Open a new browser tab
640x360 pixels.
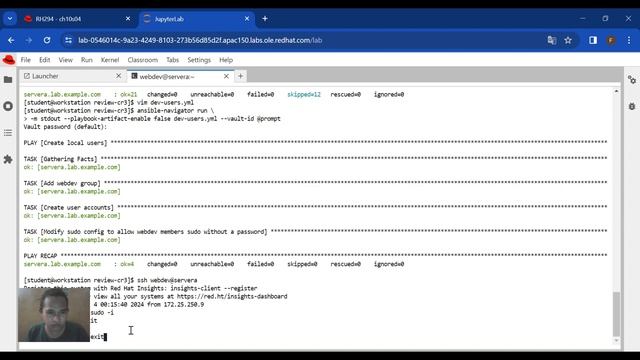[x=265, y=19]
